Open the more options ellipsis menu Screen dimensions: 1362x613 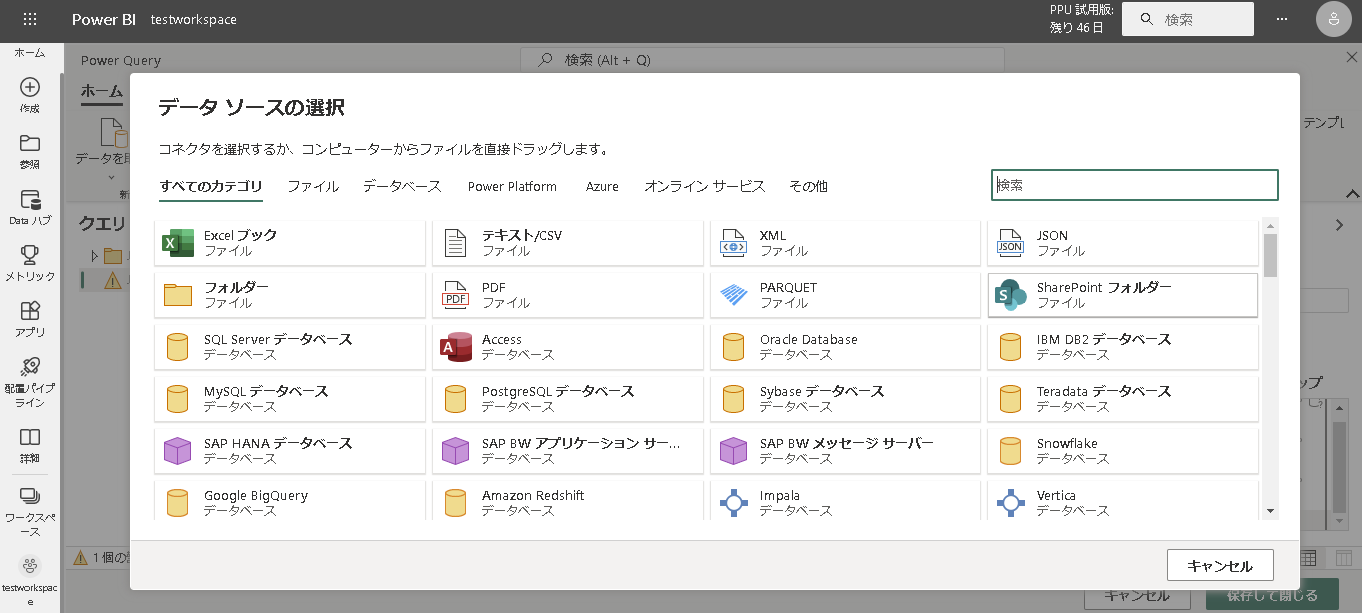pyautogui.click(x=1282, y=19)
